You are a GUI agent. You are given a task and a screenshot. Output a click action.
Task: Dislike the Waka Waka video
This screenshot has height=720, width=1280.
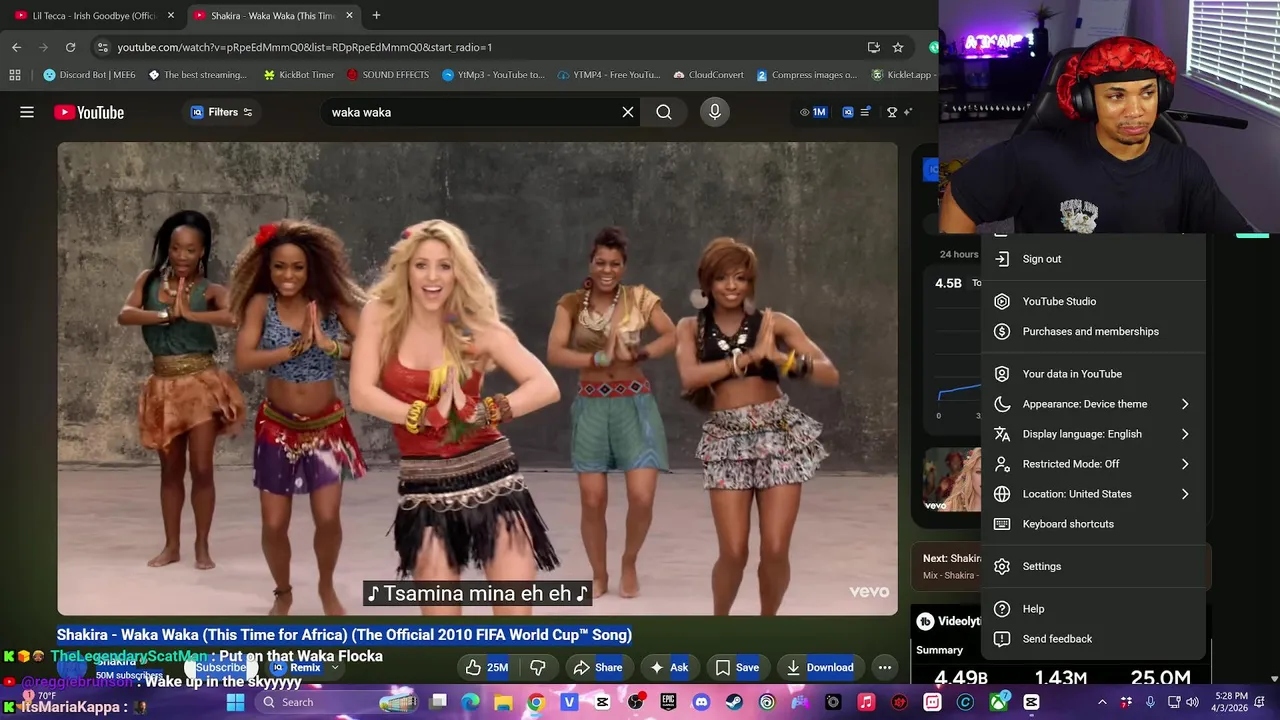point(537,668)
